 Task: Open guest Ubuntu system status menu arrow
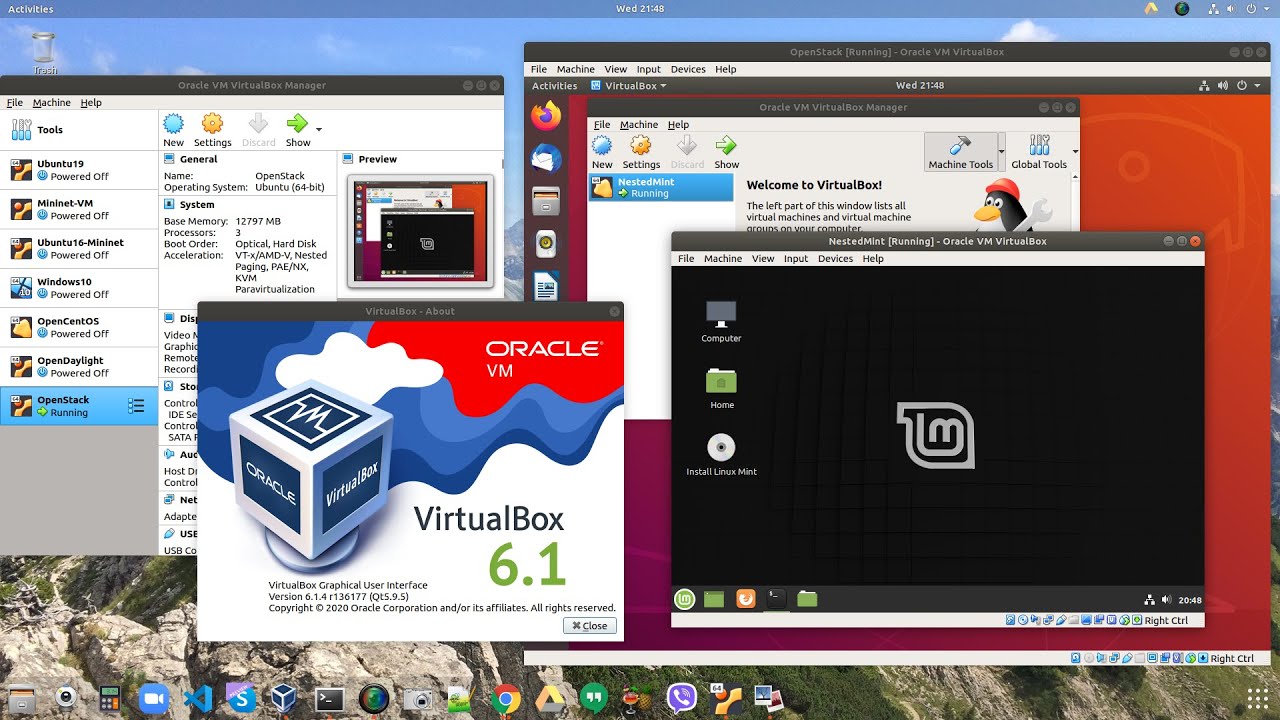coord(1257,85)
